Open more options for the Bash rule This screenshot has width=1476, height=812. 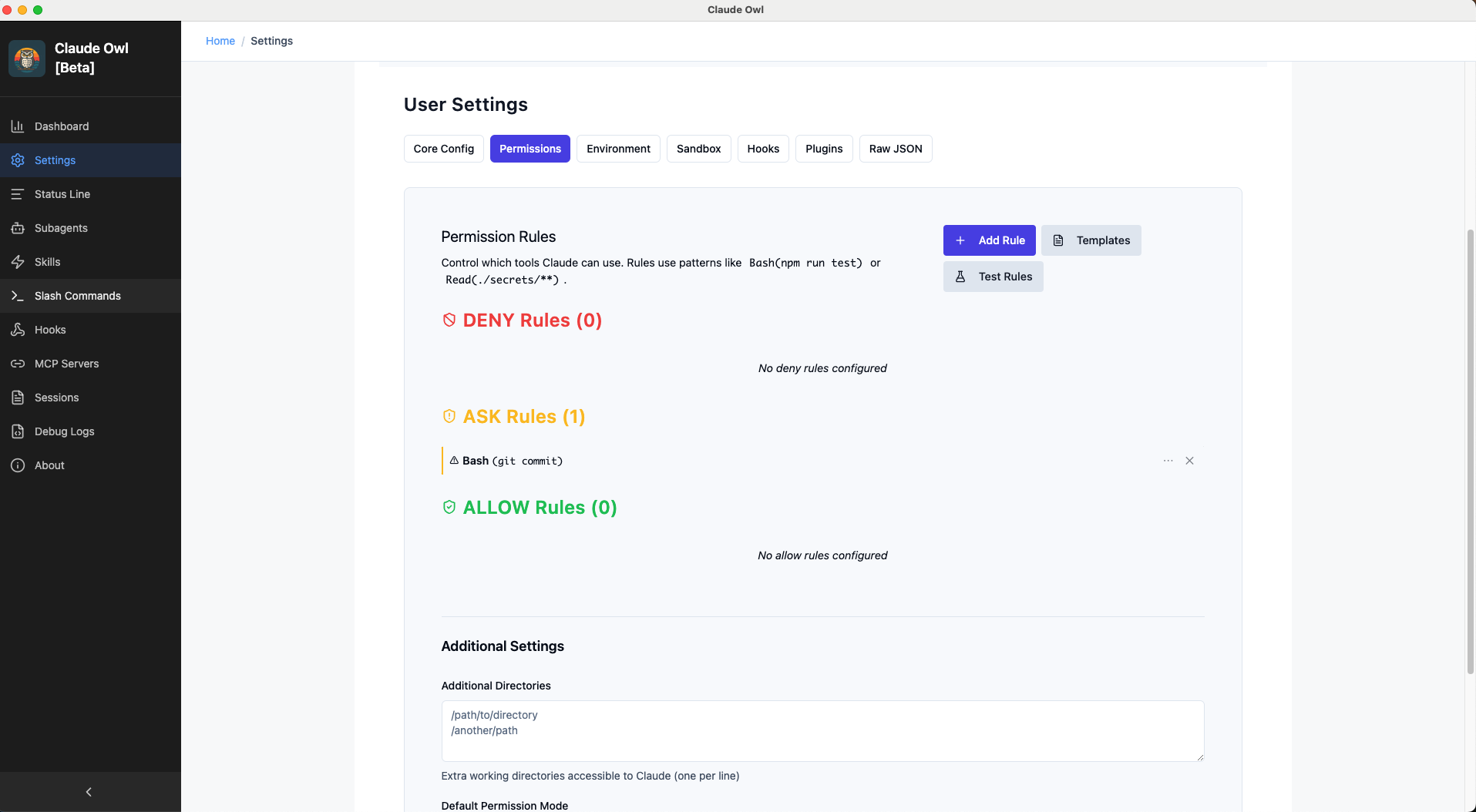[1168, 460]
